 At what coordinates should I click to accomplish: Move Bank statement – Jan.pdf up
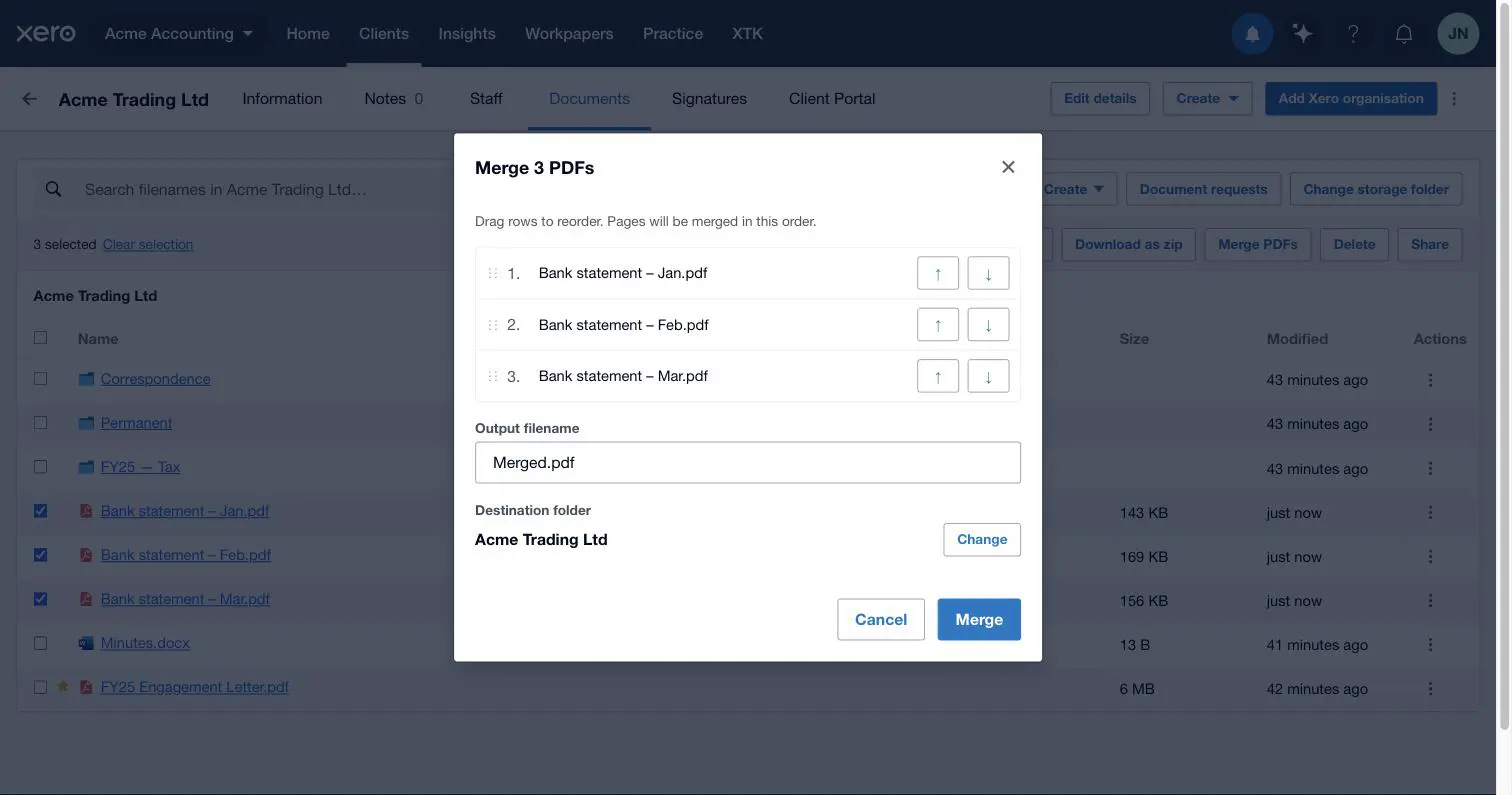(x=938, y=273)
